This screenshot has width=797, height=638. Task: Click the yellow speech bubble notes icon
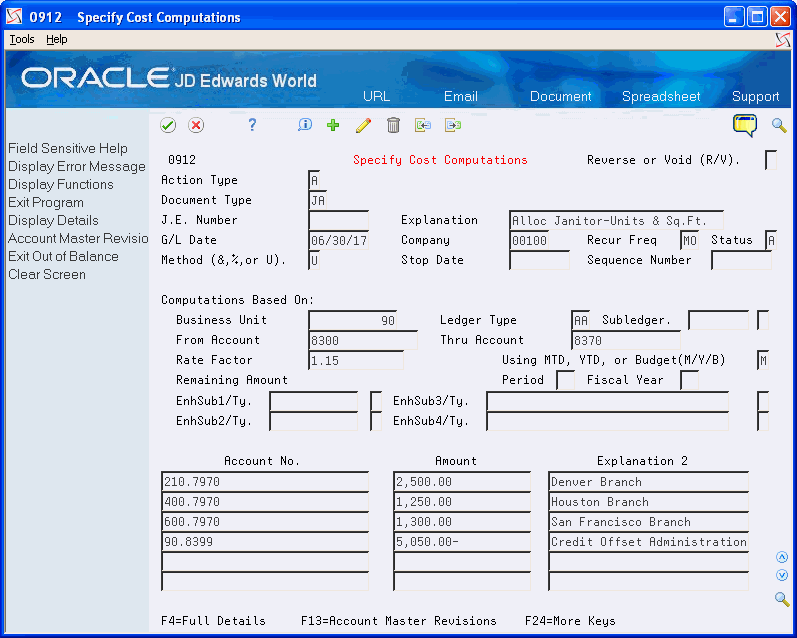(x=745, y=125)
